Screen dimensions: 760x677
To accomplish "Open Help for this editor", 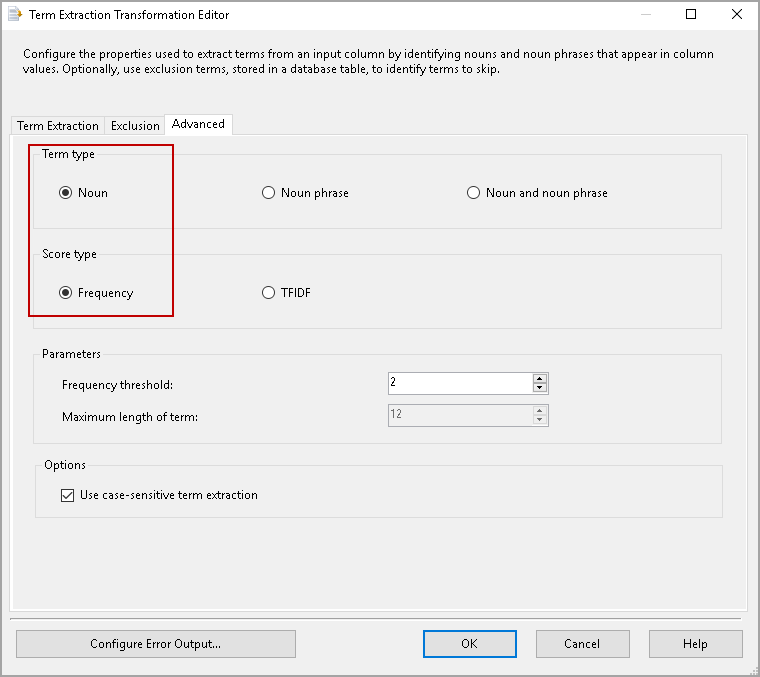I will click(x=695, y=644).
